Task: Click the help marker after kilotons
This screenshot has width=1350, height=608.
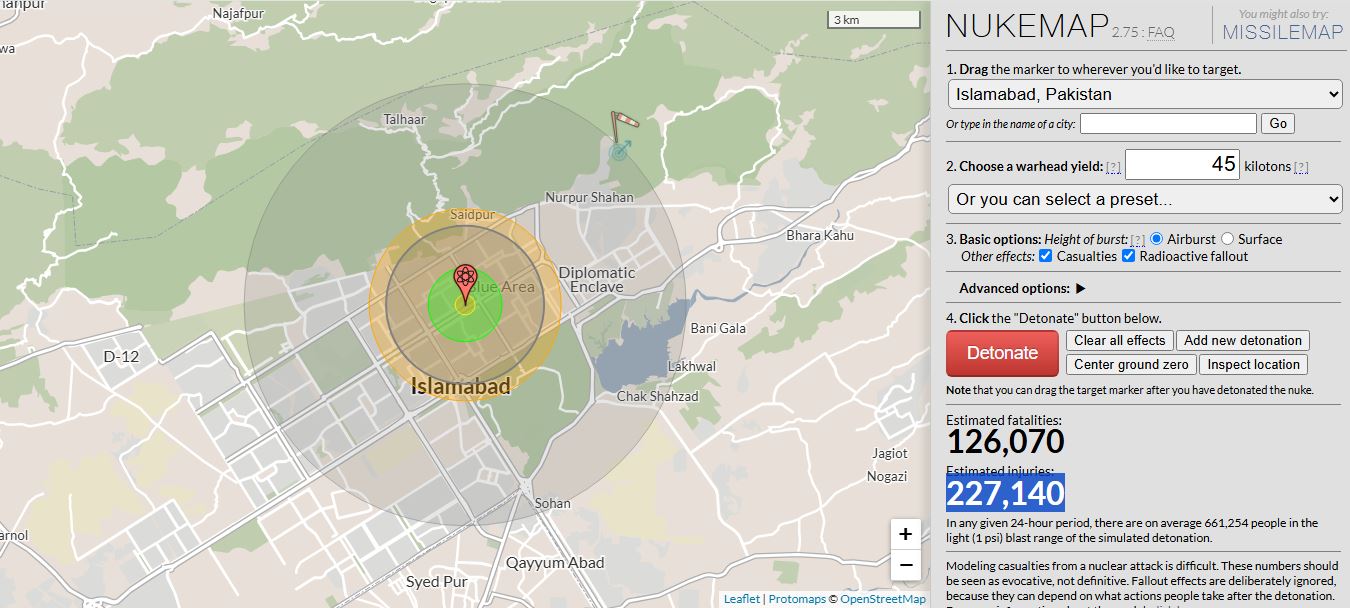Action: click(x=1301, y=167)
